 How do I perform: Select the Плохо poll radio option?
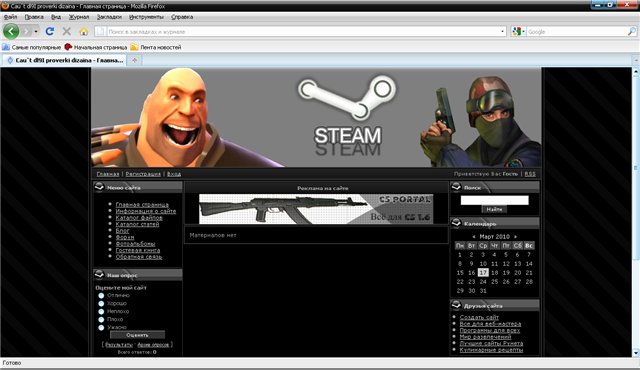click(x=101, y=319)
